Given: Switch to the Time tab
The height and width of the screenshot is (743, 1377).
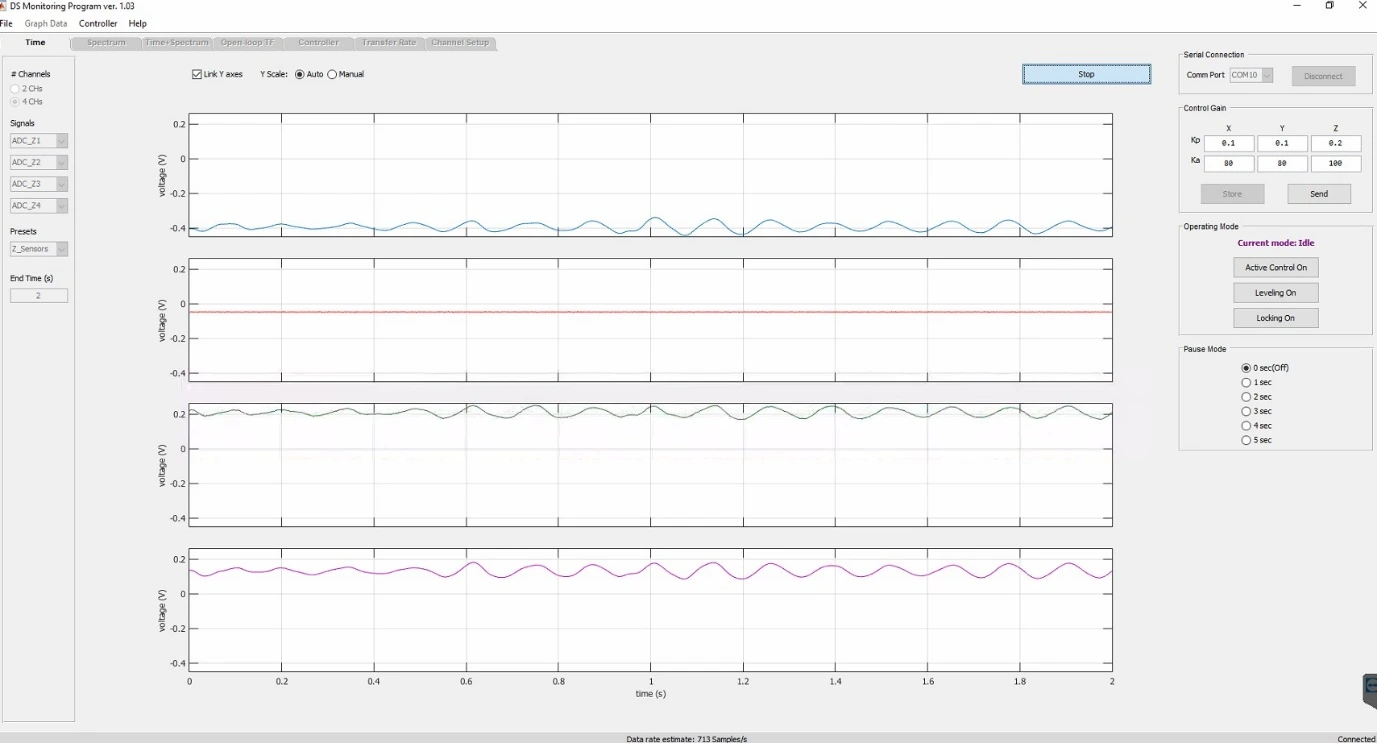Looking at the screenshot, I should (36, 43).
